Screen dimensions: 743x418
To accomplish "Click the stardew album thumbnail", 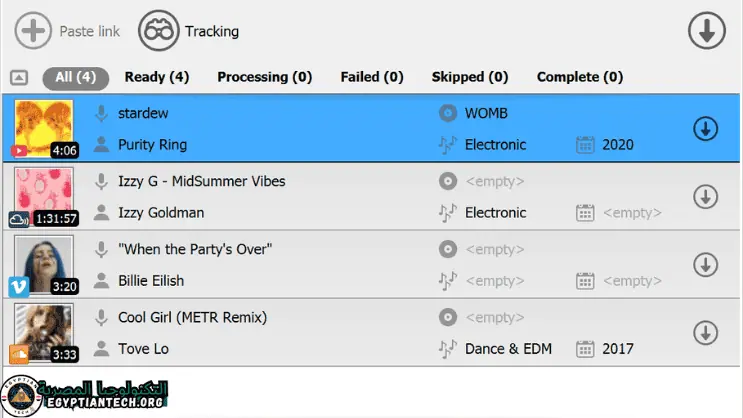I will (x=43, y=129).
